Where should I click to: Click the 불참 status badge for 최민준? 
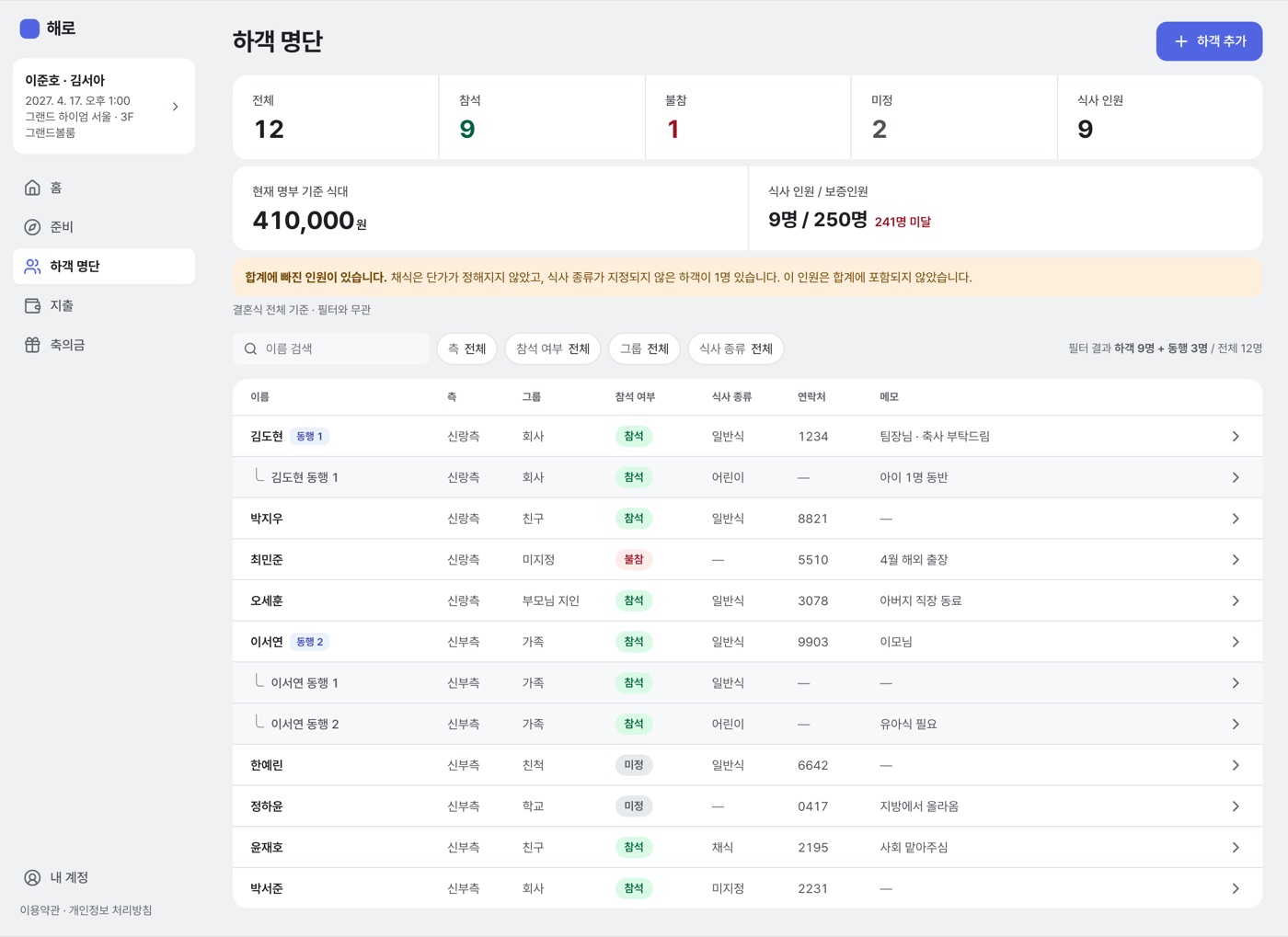point(634,560)
